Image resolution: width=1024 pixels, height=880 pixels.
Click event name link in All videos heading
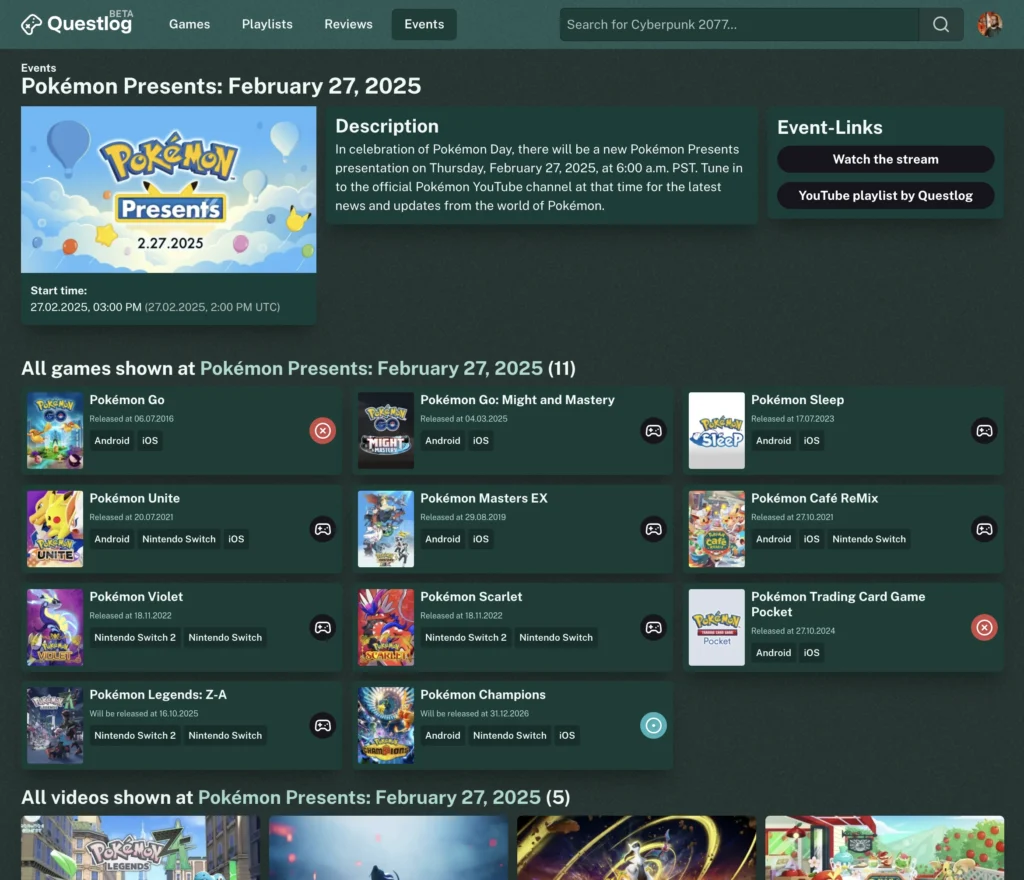point(369,797)
